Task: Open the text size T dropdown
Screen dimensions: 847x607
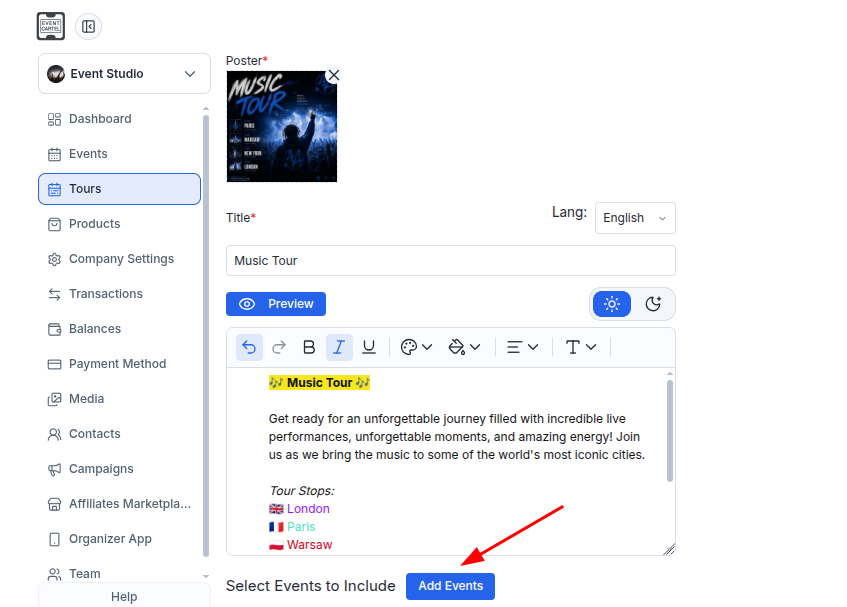Action: pyautogui.click(x=580, y=347)
